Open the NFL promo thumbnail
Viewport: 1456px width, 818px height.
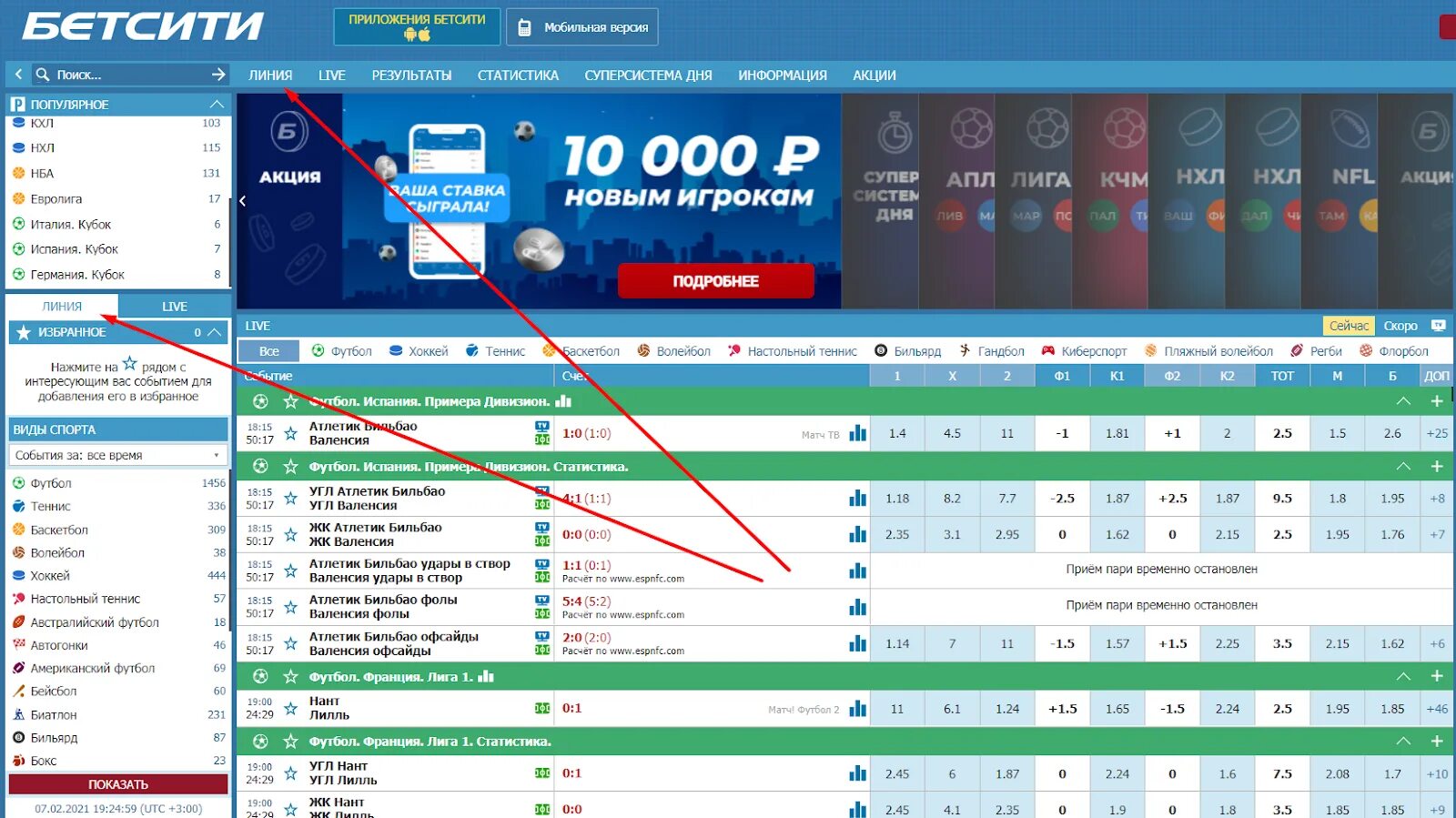[x=1339, y=201]
